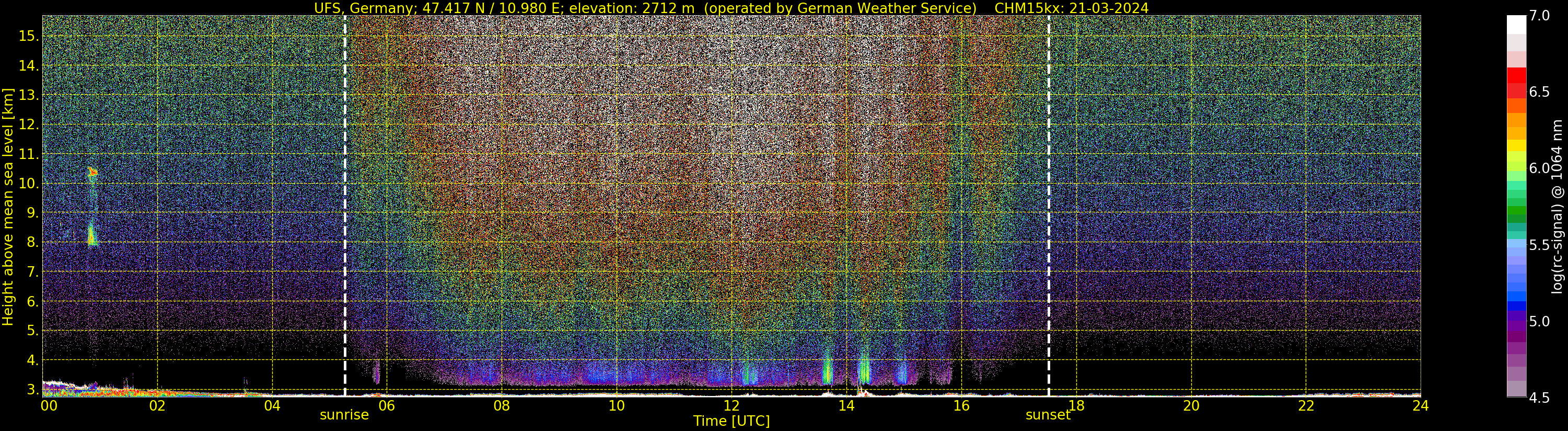Click the white dashed sunset marker line
This screenshot has height=431, width=1568.
(1049, 206)
